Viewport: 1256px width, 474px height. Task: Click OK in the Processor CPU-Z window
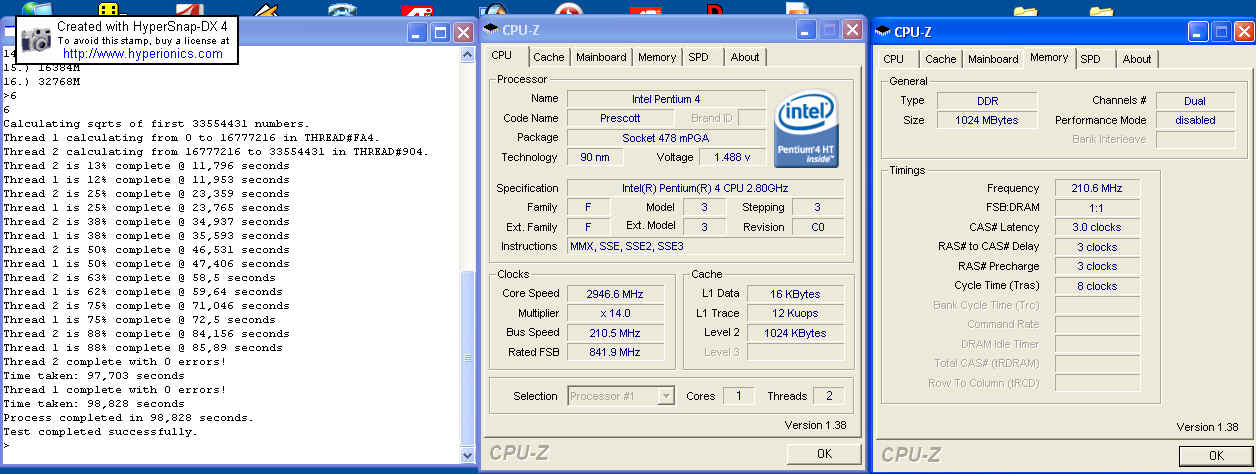(824, 454)
